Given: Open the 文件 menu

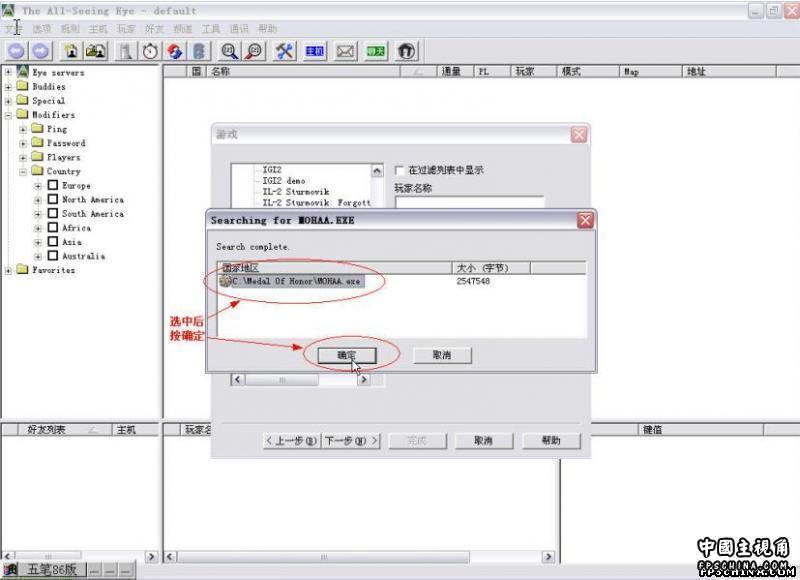Looking at the screenshot, I should [14, 29].
